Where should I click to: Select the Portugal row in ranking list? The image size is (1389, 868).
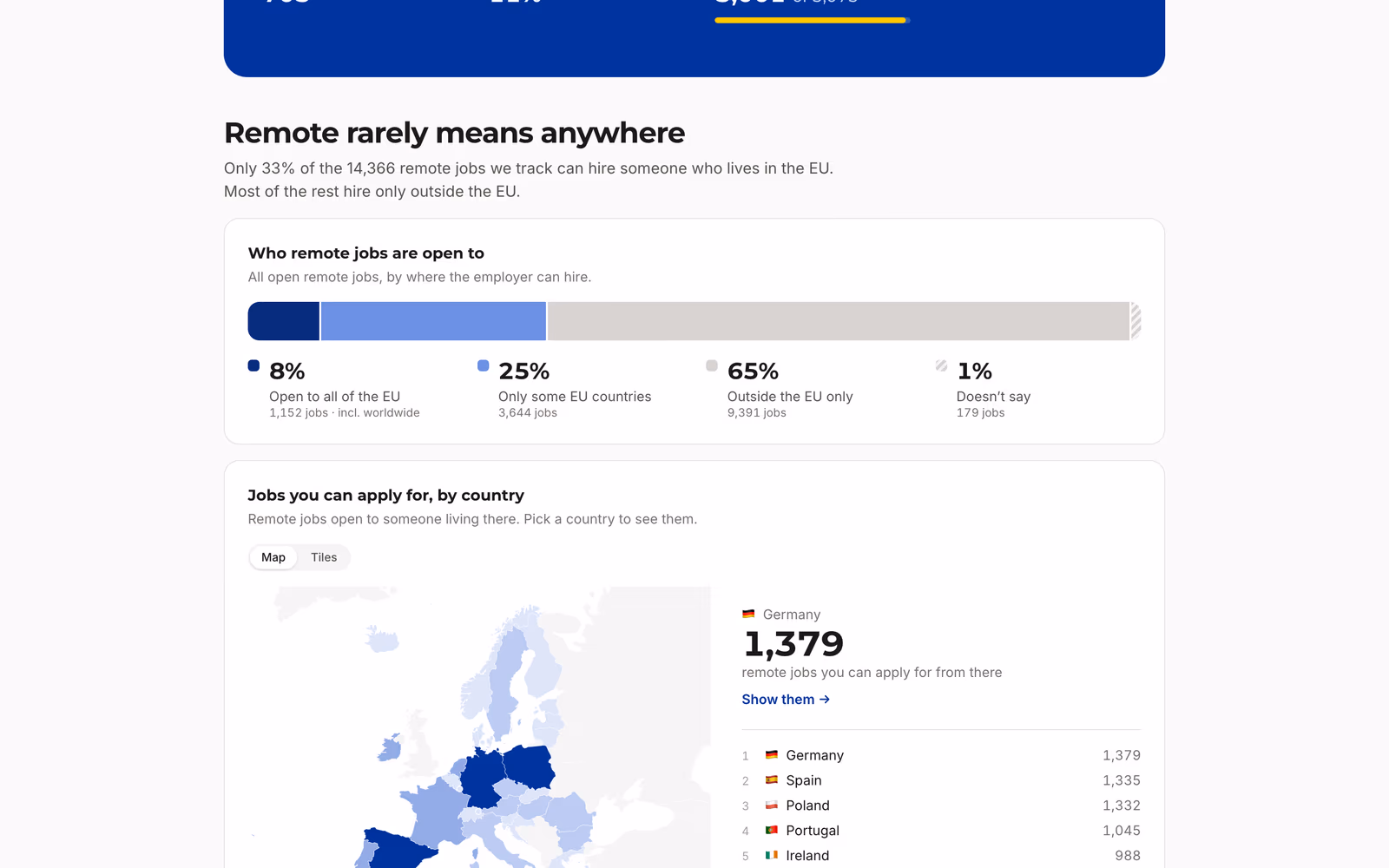[x=941, y=831]
